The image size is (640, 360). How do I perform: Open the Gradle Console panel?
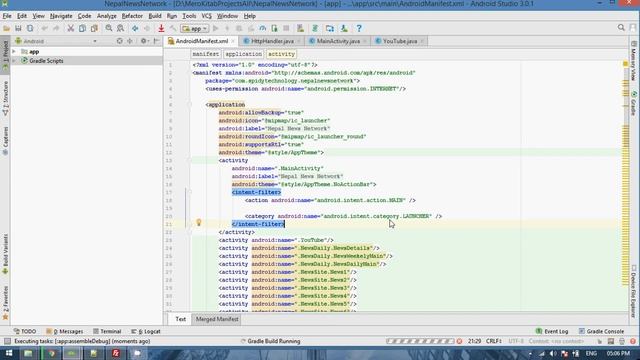[601, 331]
